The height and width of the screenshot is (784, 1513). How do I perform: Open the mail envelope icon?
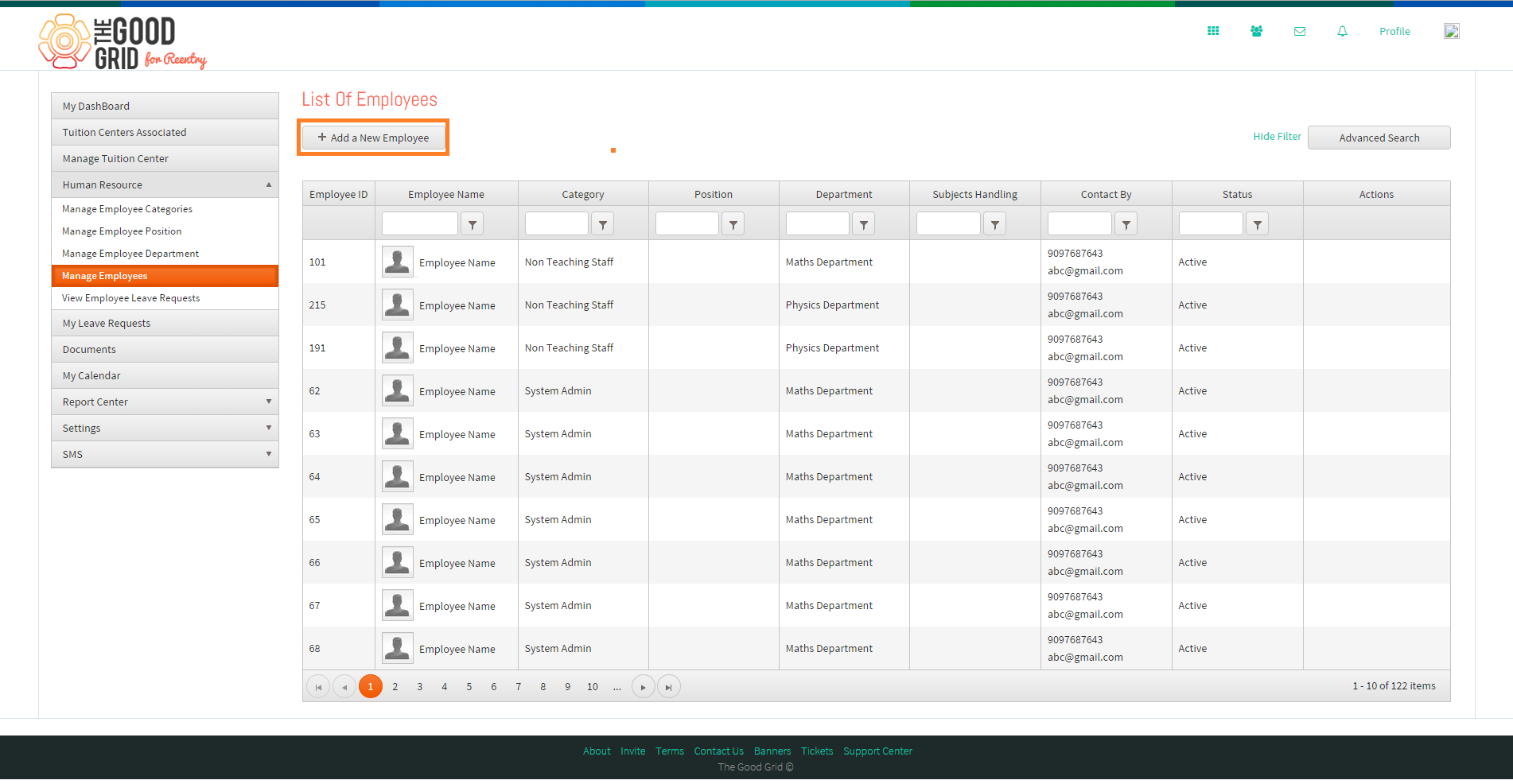coord(1300,31)
